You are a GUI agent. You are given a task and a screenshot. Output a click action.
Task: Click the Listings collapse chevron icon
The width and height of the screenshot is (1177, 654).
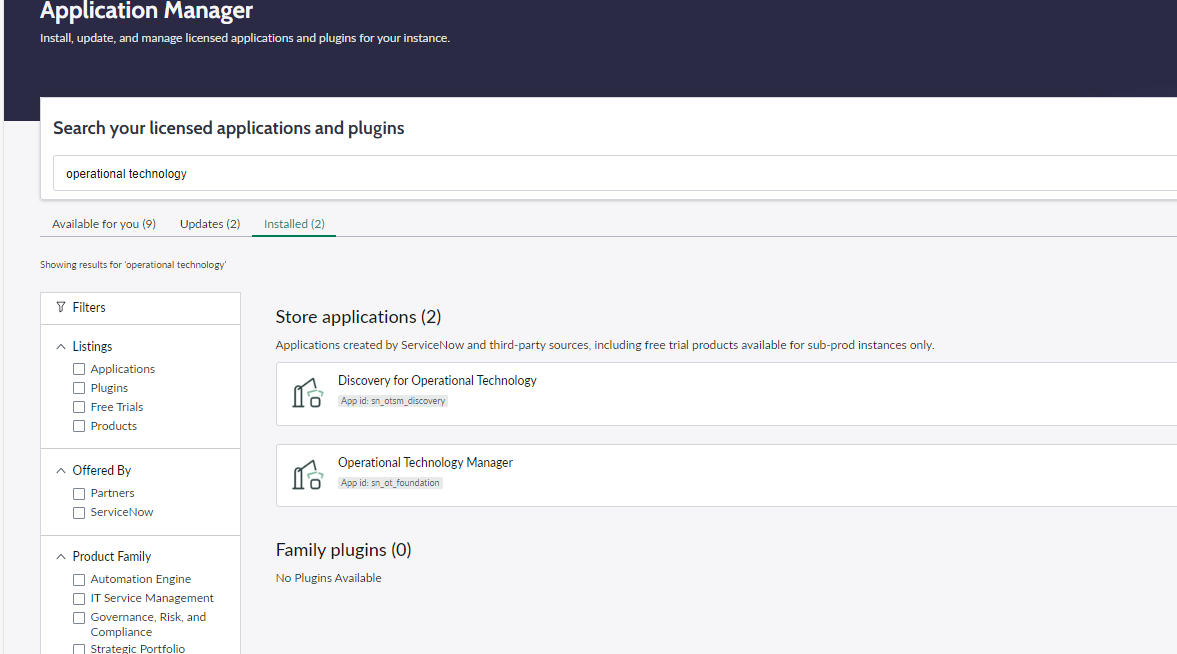tap(61, 346)
